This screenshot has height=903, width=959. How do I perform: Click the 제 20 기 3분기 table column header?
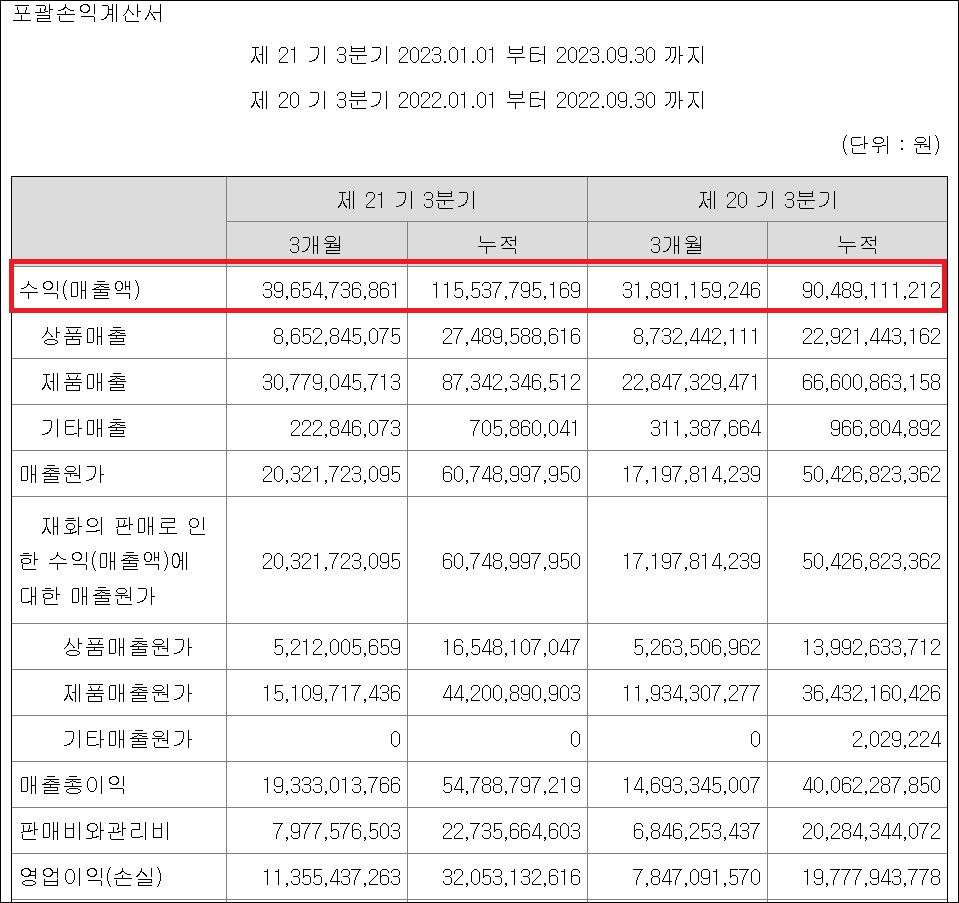click(x=768, y=200)
